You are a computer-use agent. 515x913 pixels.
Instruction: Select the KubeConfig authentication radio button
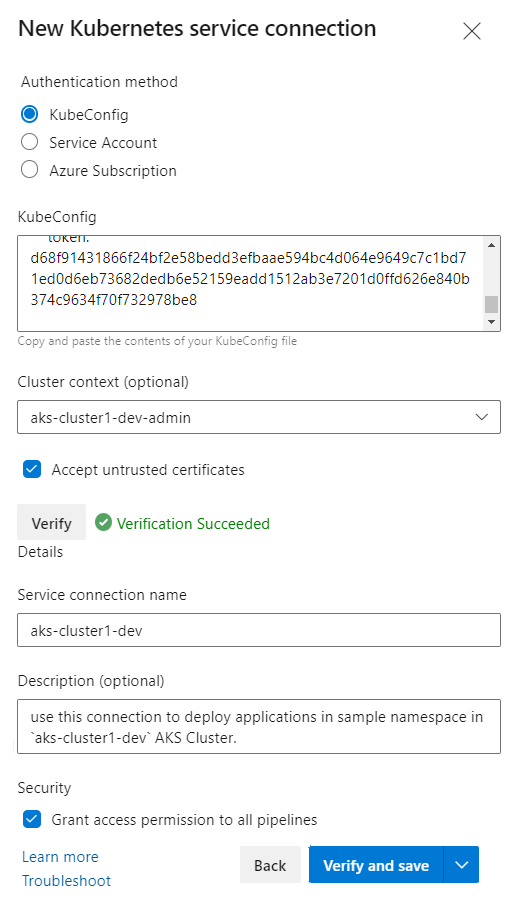[29, 114]
